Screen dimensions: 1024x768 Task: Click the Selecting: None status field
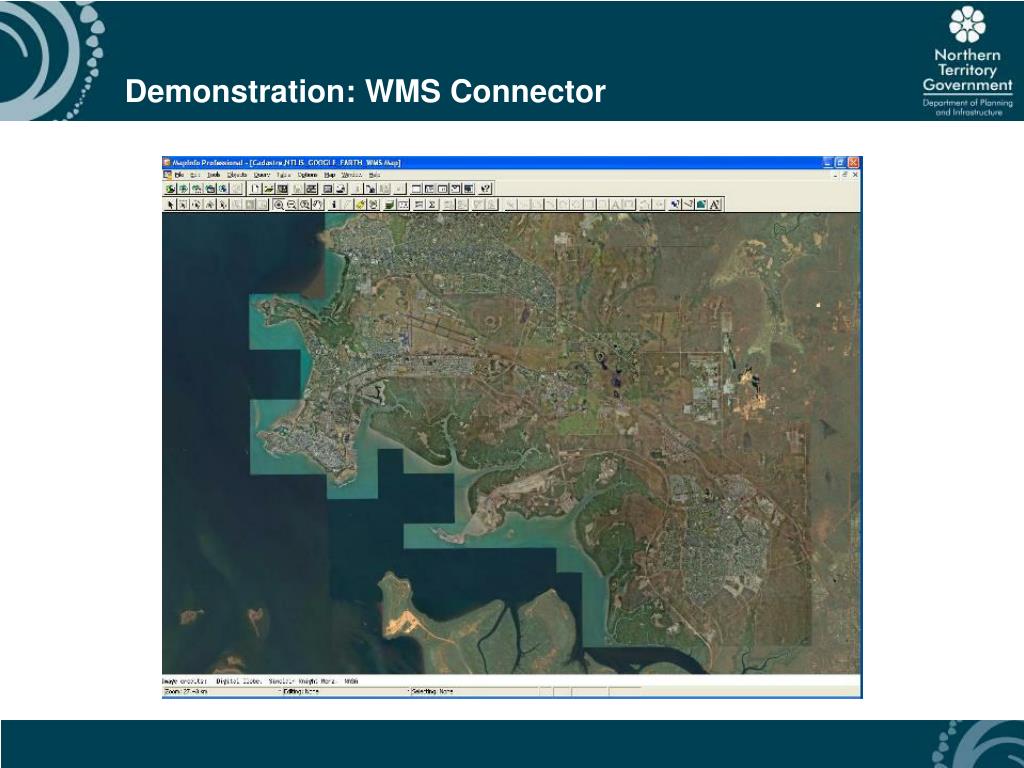[475, 691]
